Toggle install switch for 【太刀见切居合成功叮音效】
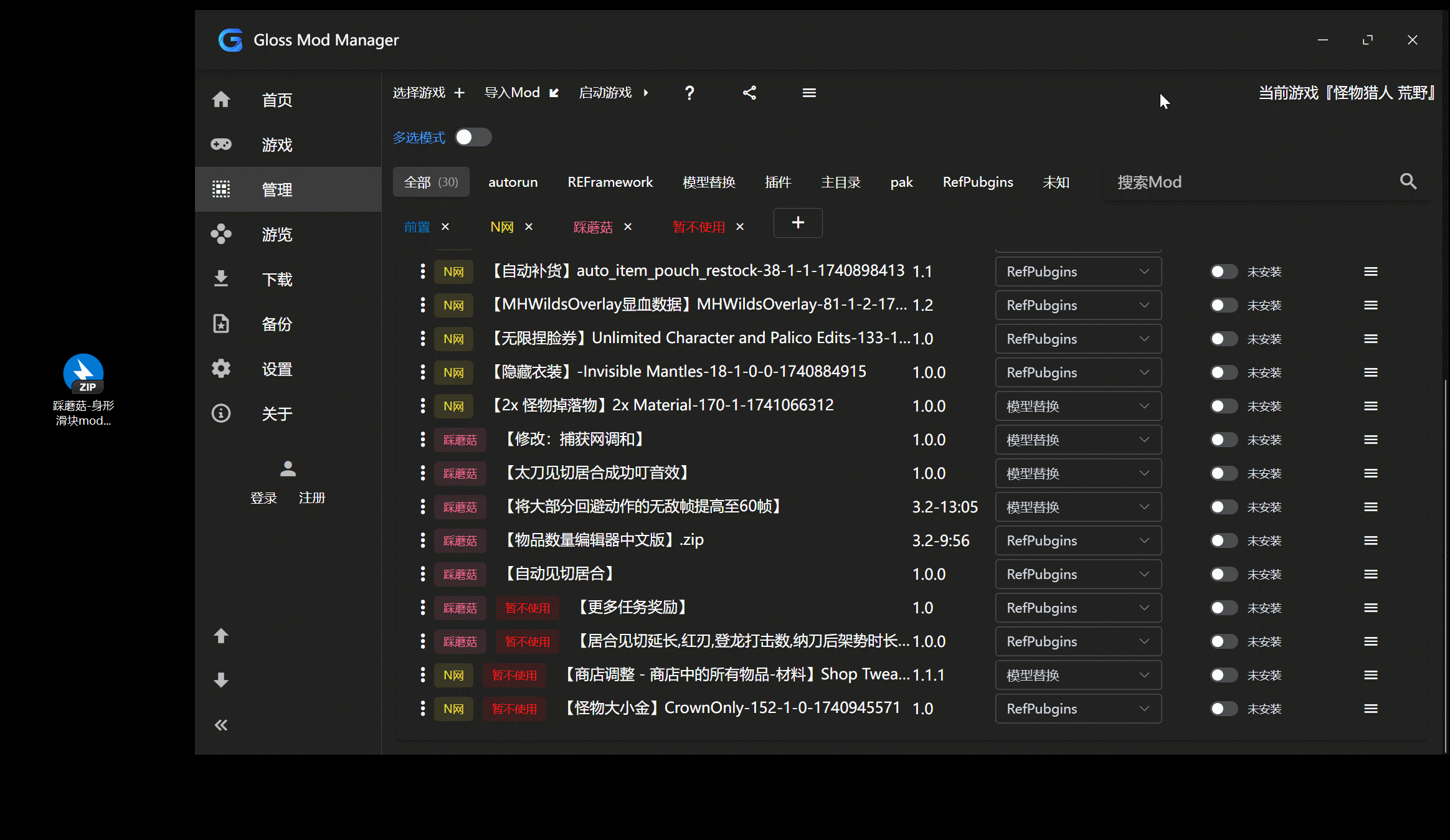 tap(1223, 473)
